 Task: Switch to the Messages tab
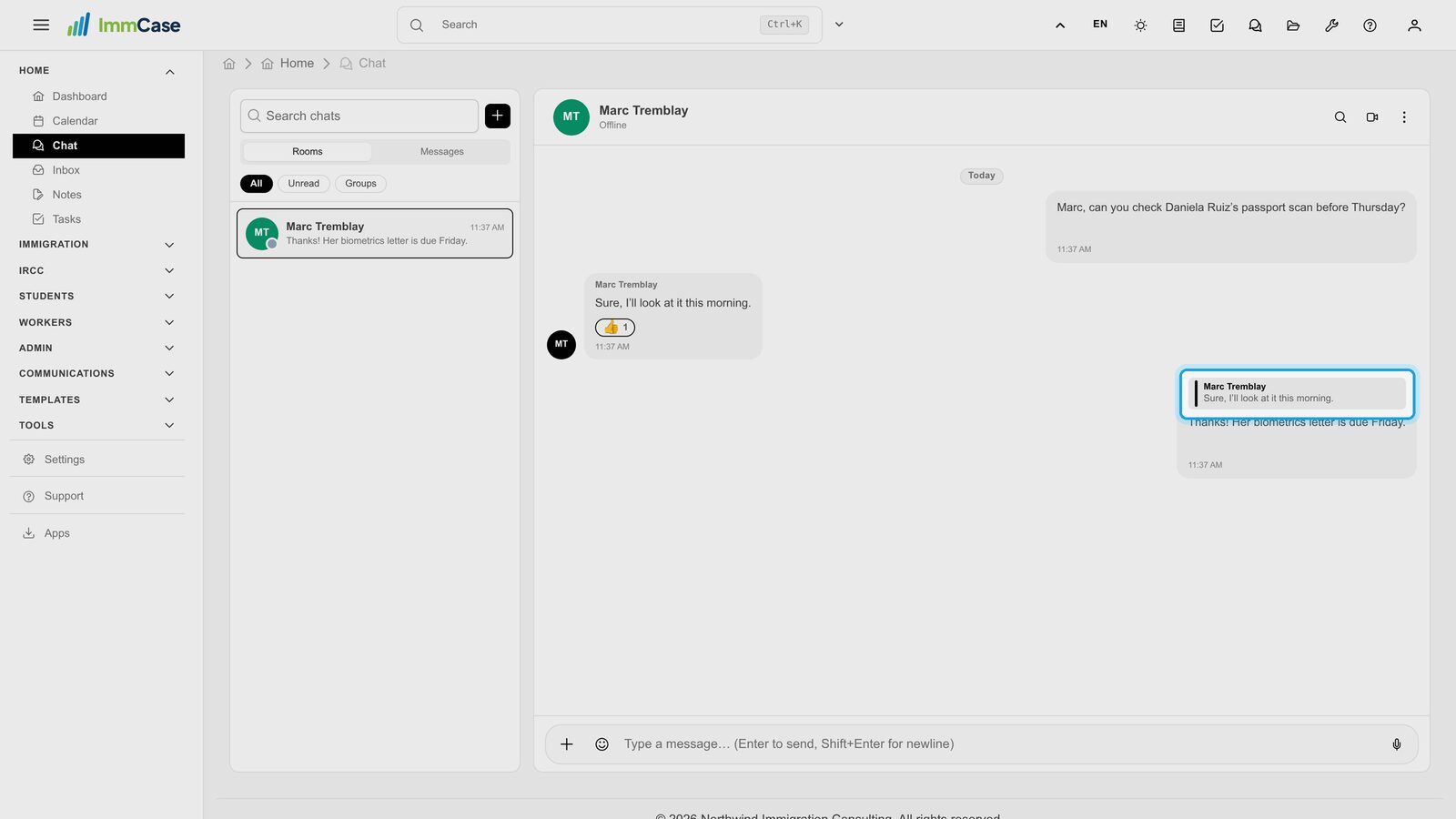pos(441,152)
